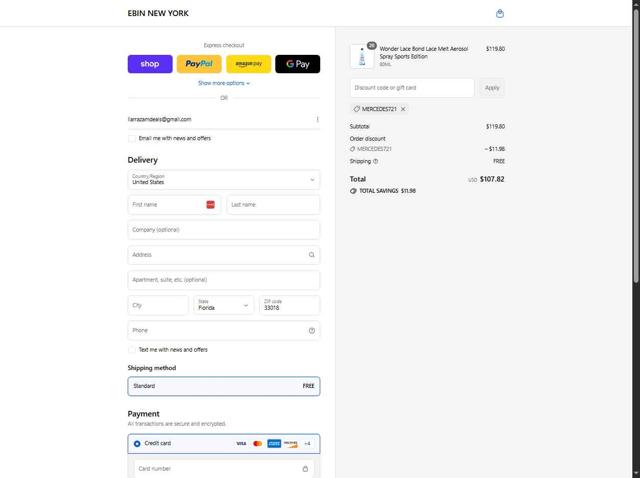Click the red autofill icon in First name
This screenshot has height=478, width=640.
[x=211, y=205]
